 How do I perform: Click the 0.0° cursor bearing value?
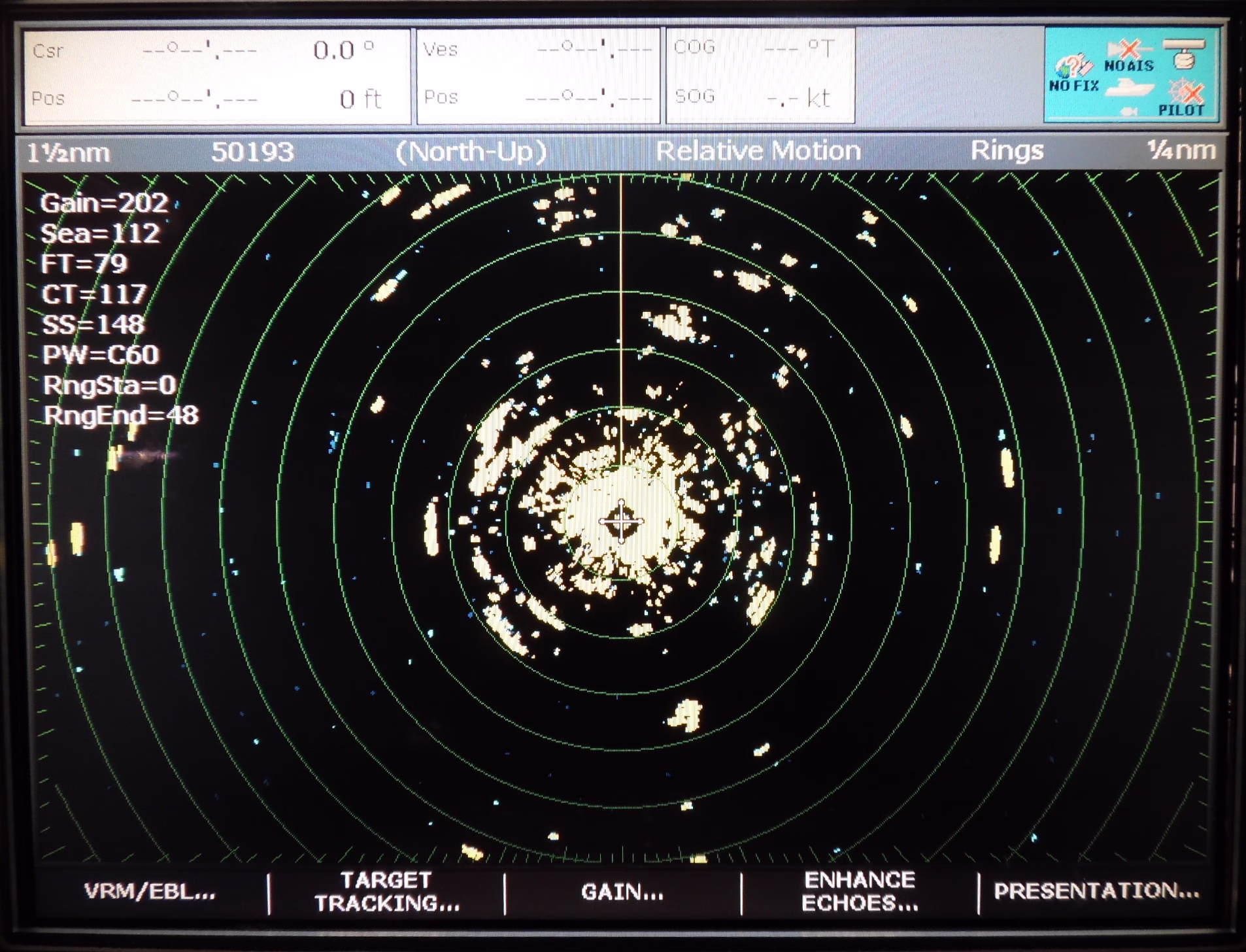[x=343, y=50]
